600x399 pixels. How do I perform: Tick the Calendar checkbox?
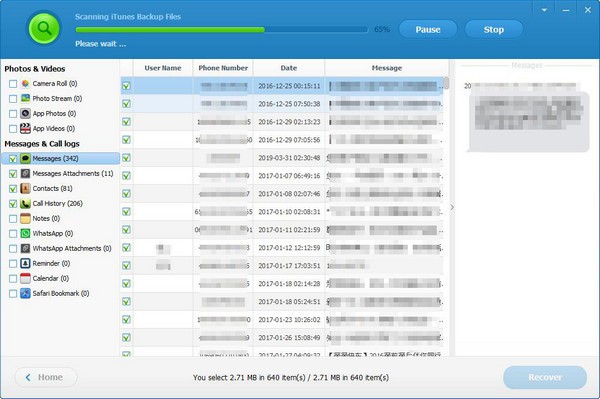click(13, 278)
